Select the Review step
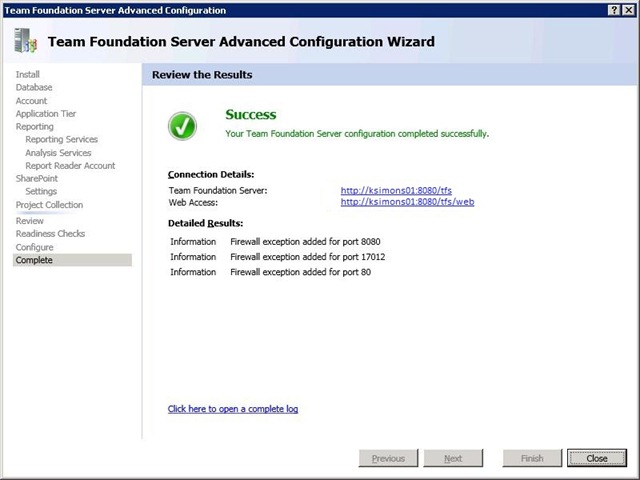Image resolution: width=640 pixels, height=480 pixels. pyautogui.click(x=30, y=221)
